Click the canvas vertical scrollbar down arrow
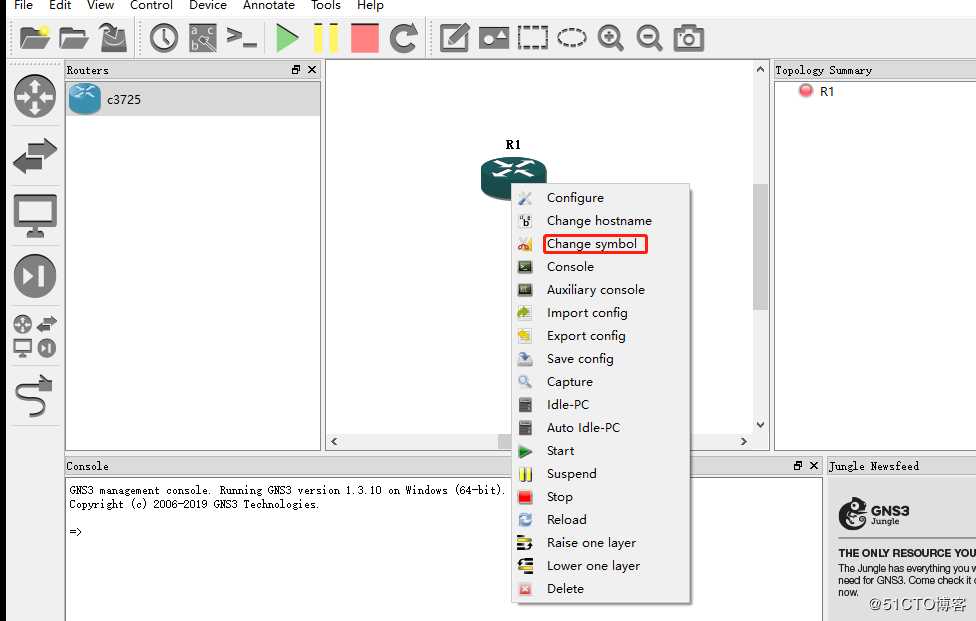The image size is (976, 621). point(760,425)
